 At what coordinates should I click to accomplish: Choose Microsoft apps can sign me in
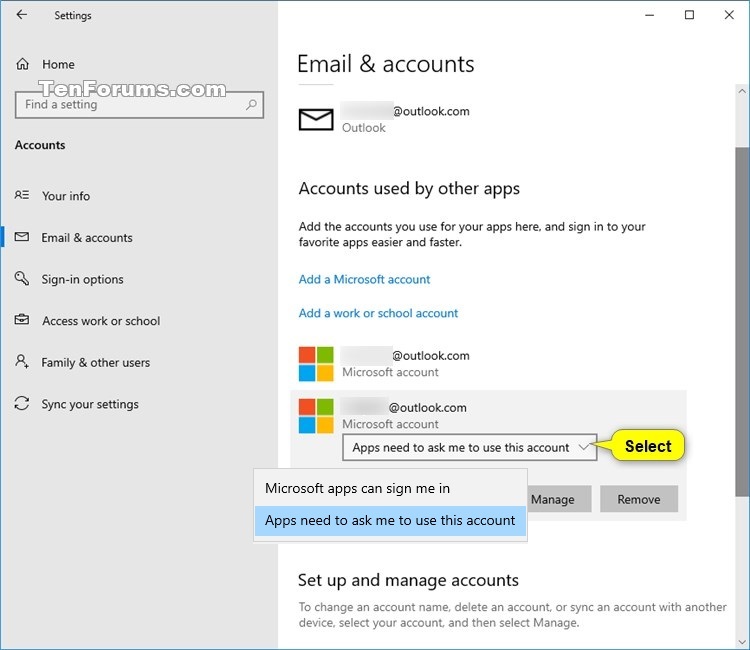[x=390, y=488]
